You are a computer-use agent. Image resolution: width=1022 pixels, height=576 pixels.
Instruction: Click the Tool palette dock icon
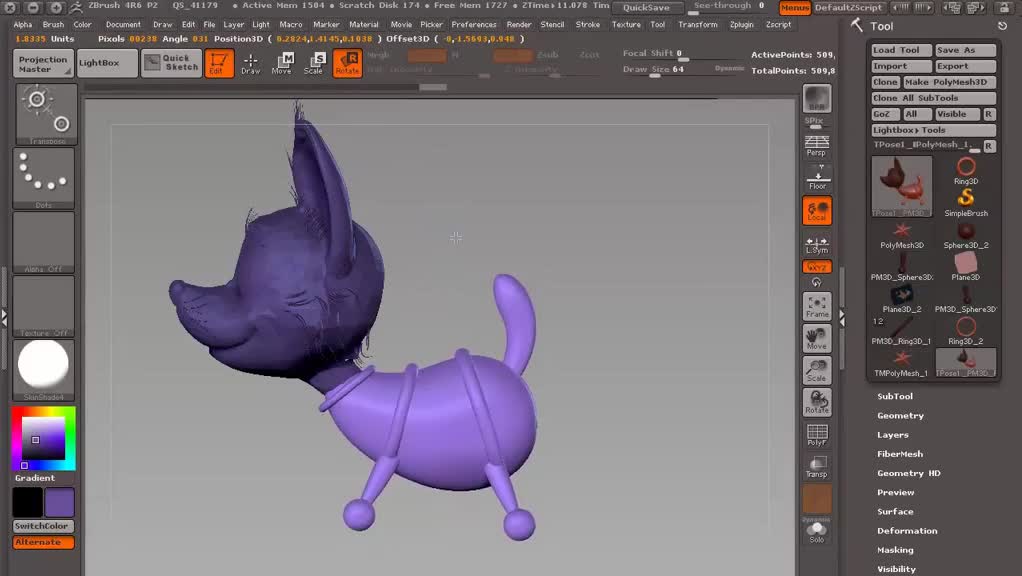pos(1002,26)
